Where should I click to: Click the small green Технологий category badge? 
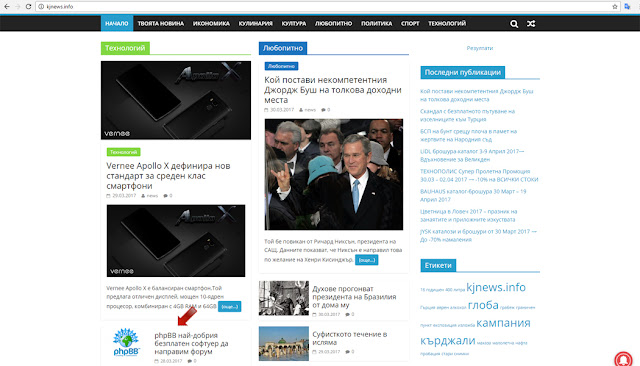[123, 152]
